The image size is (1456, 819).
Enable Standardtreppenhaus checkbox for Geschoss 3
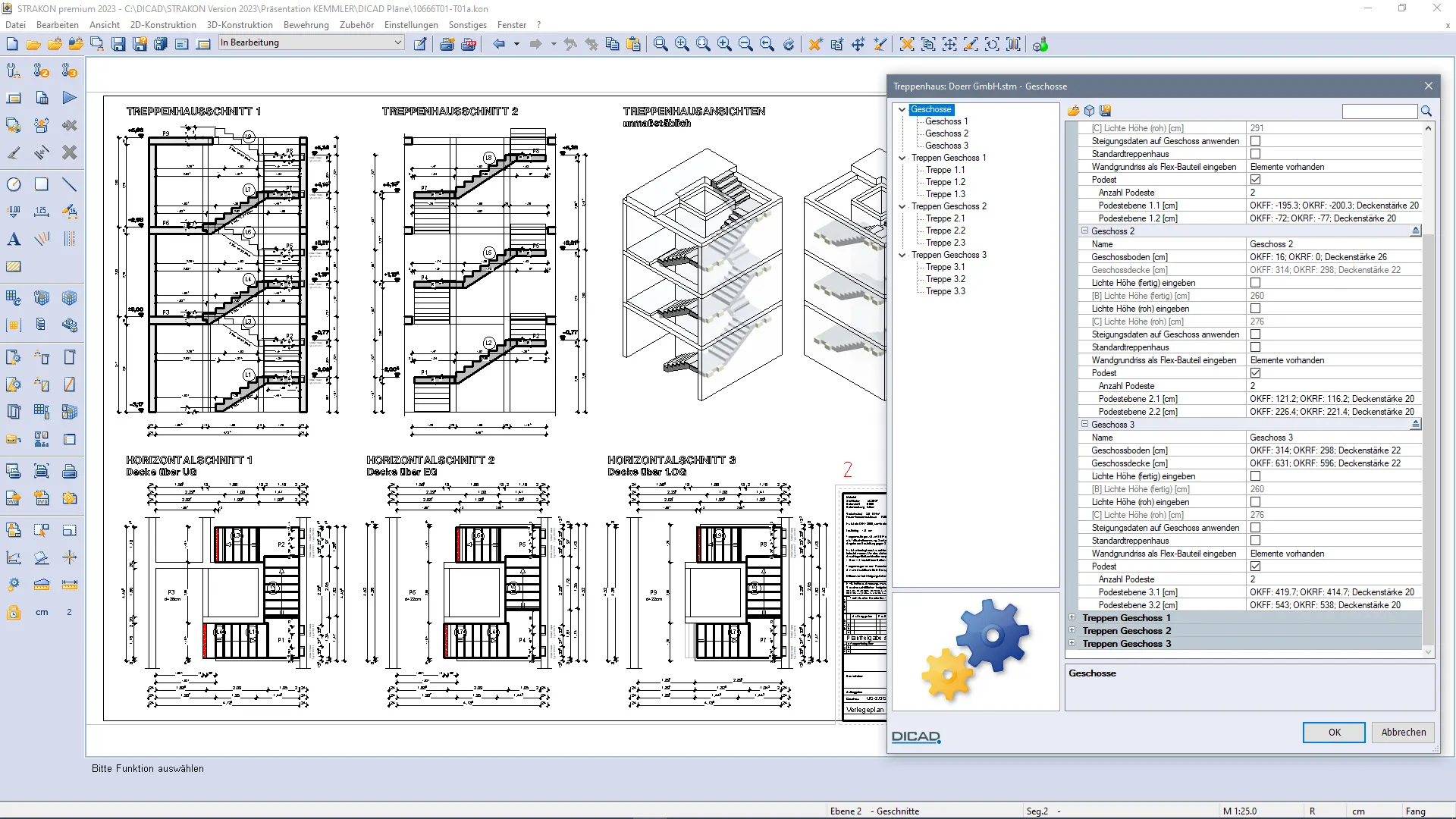click(1255, 541)
